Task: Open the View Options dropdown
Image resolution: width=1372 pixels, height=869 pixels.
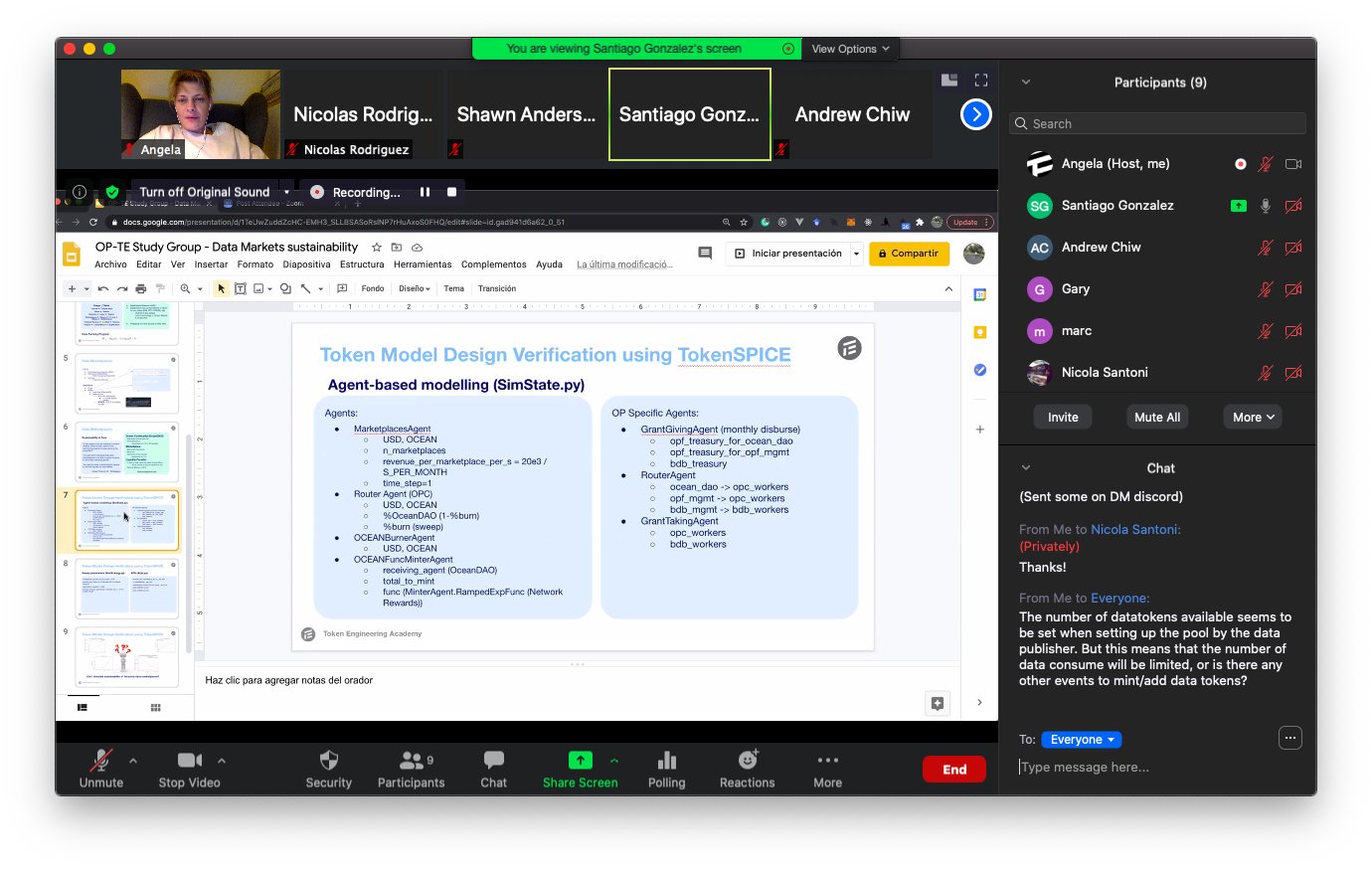Action: (x=850, y=49)
